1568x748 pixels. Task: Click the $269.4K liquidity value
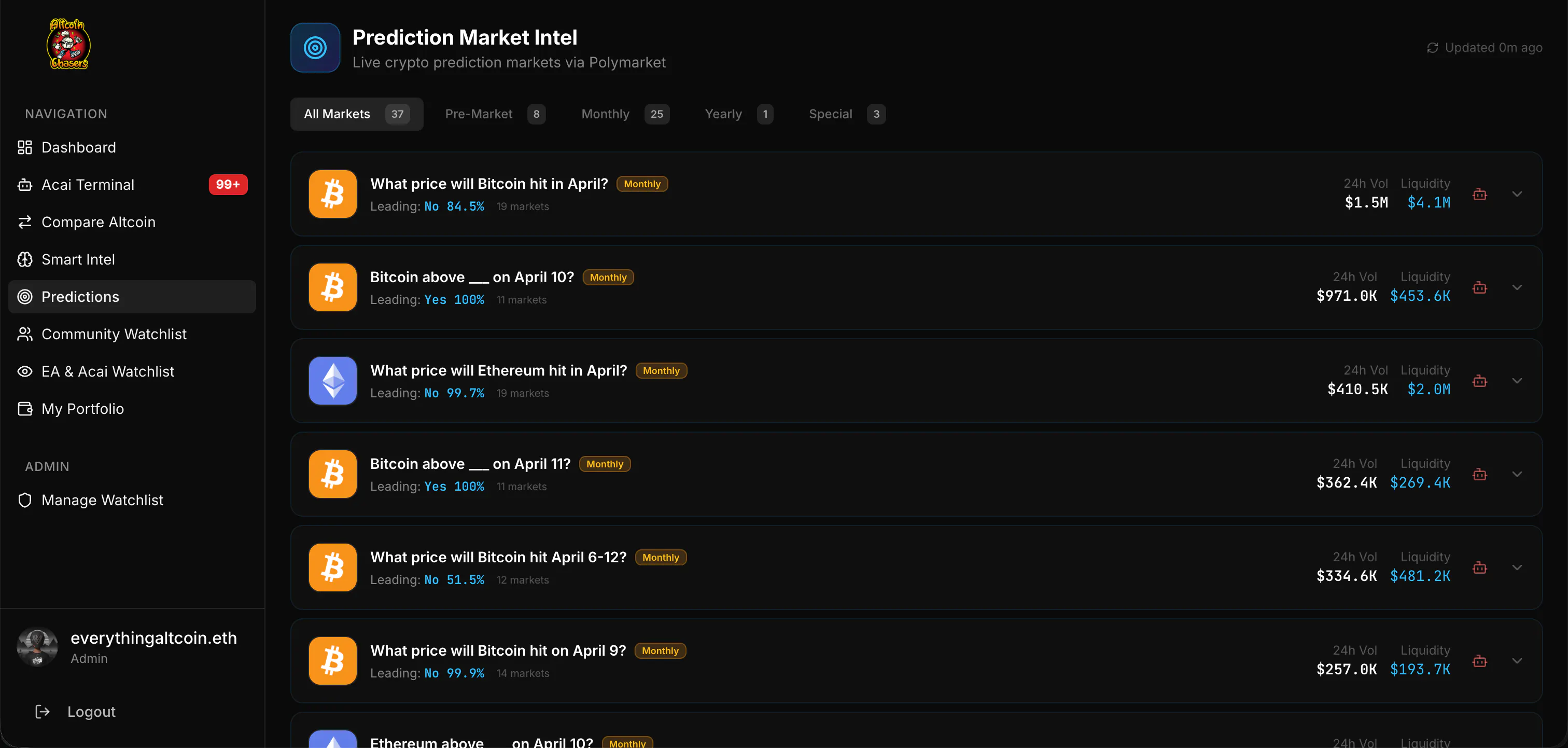1420,483
